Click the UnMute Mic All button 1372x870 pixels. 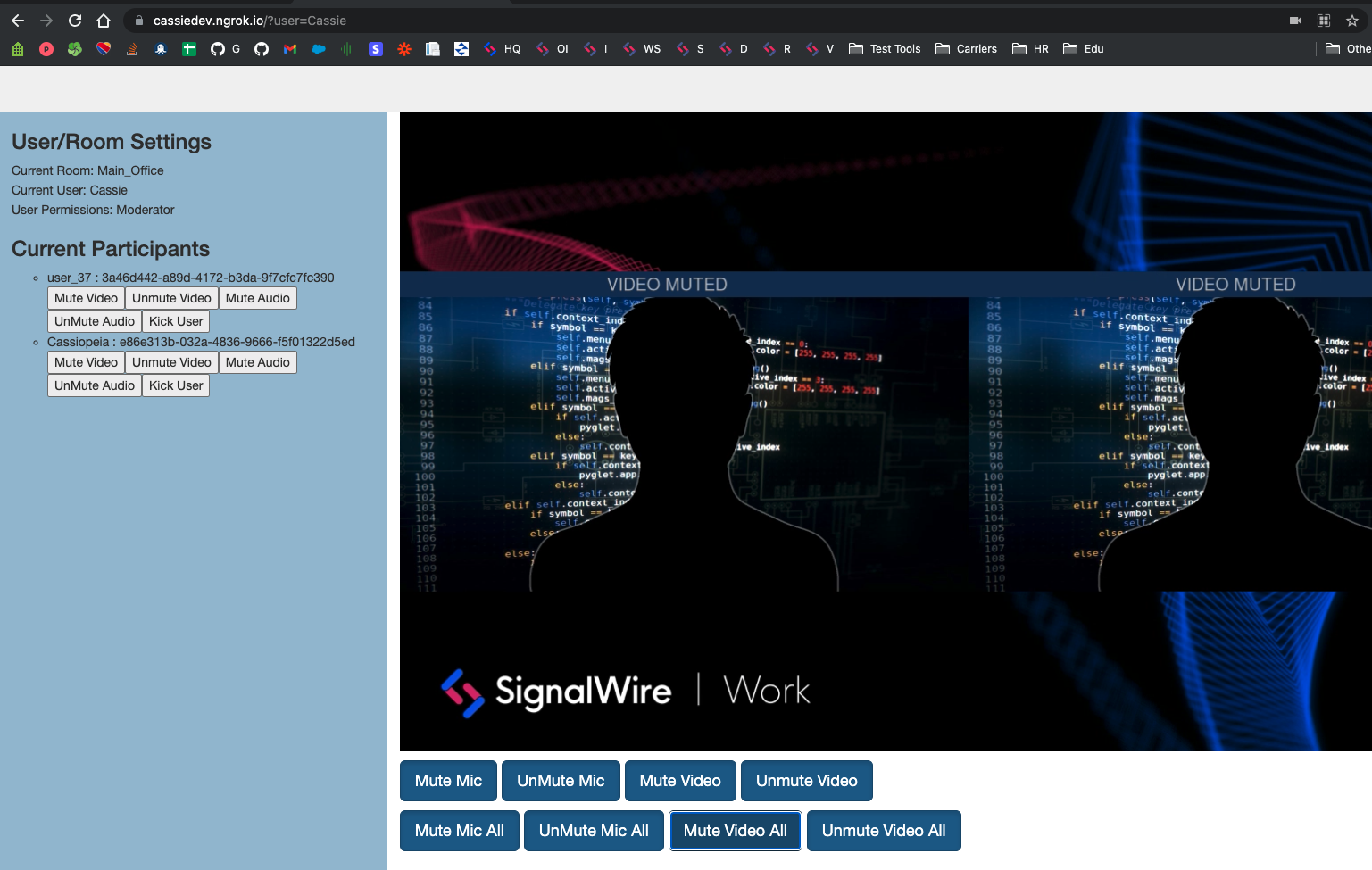coord(594,831)
